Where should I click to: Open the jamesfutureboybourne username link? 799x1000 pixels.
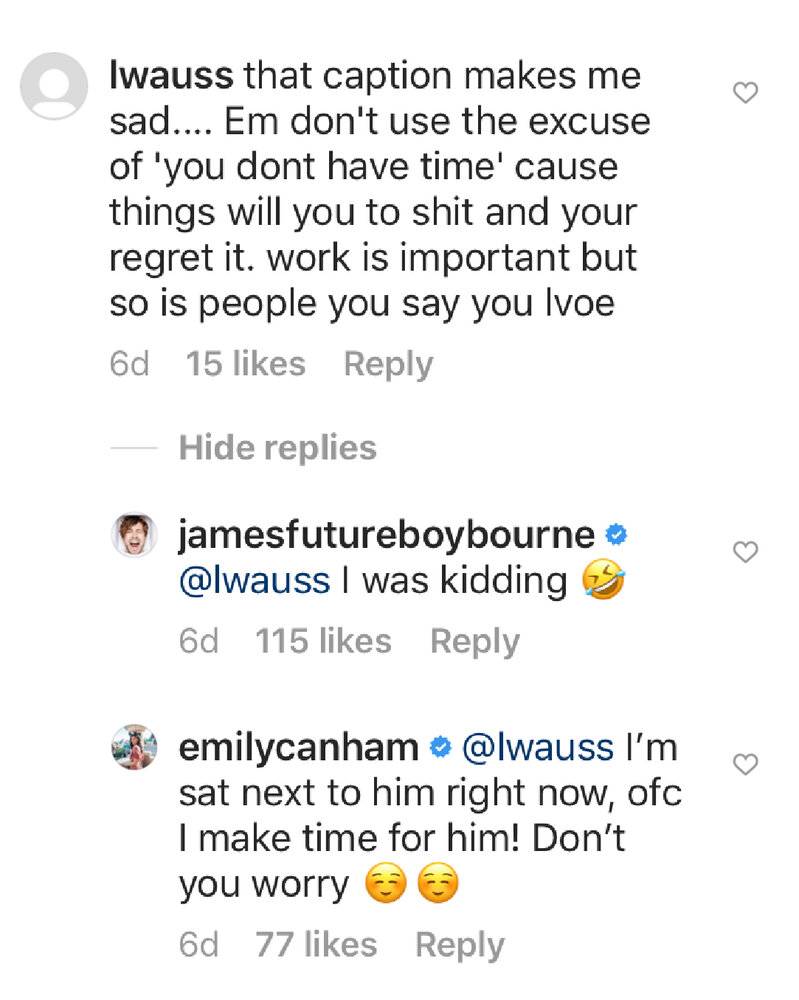(386, 536)
